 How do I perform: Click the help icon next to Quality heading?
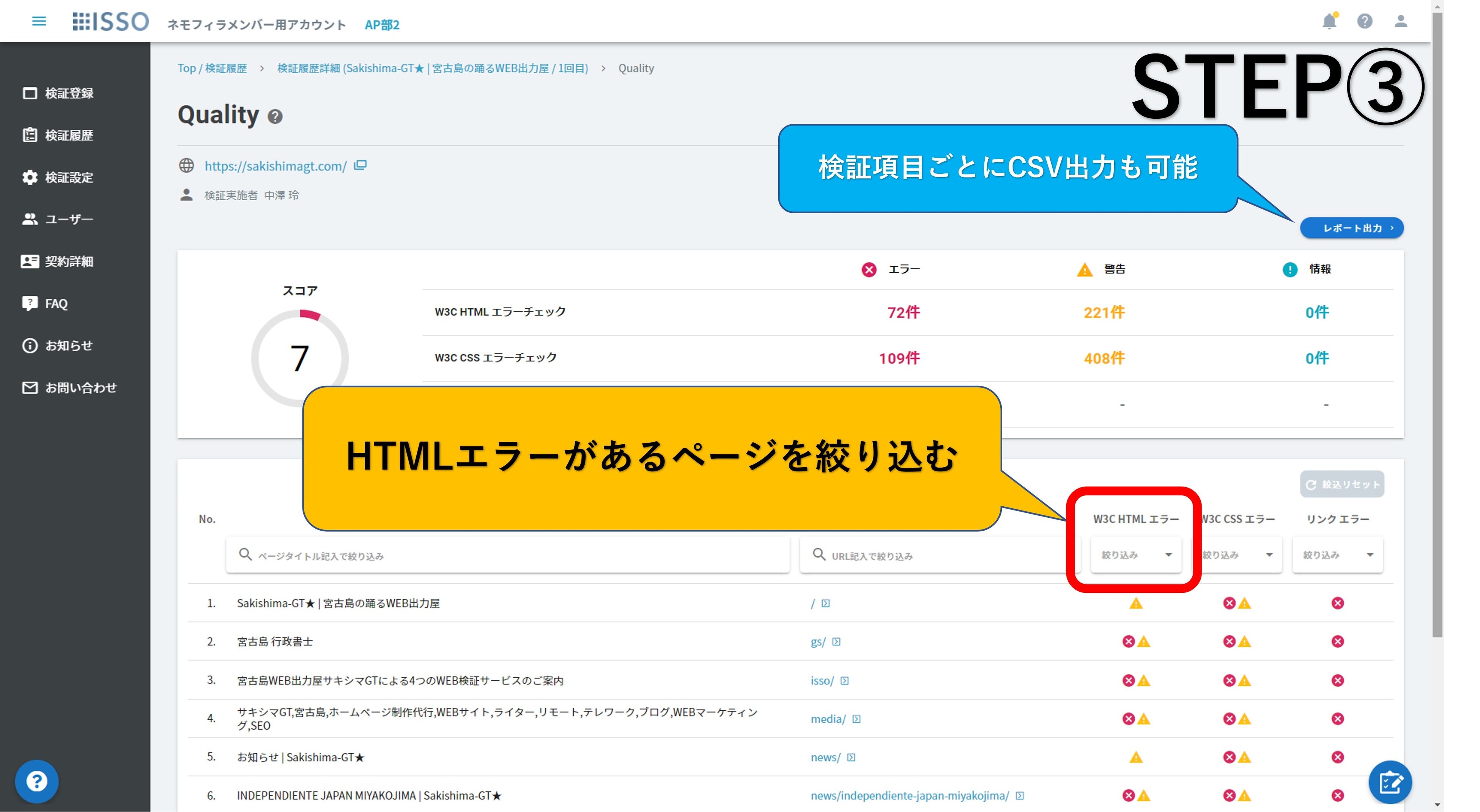(x=275, y=116)
